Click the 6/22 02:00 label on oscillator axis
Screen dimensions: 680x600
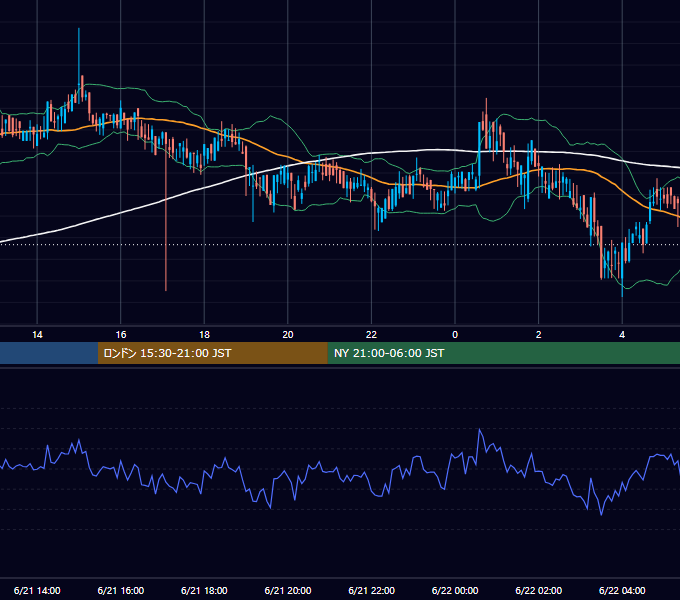pyautogui.click(x=539, y=590)
